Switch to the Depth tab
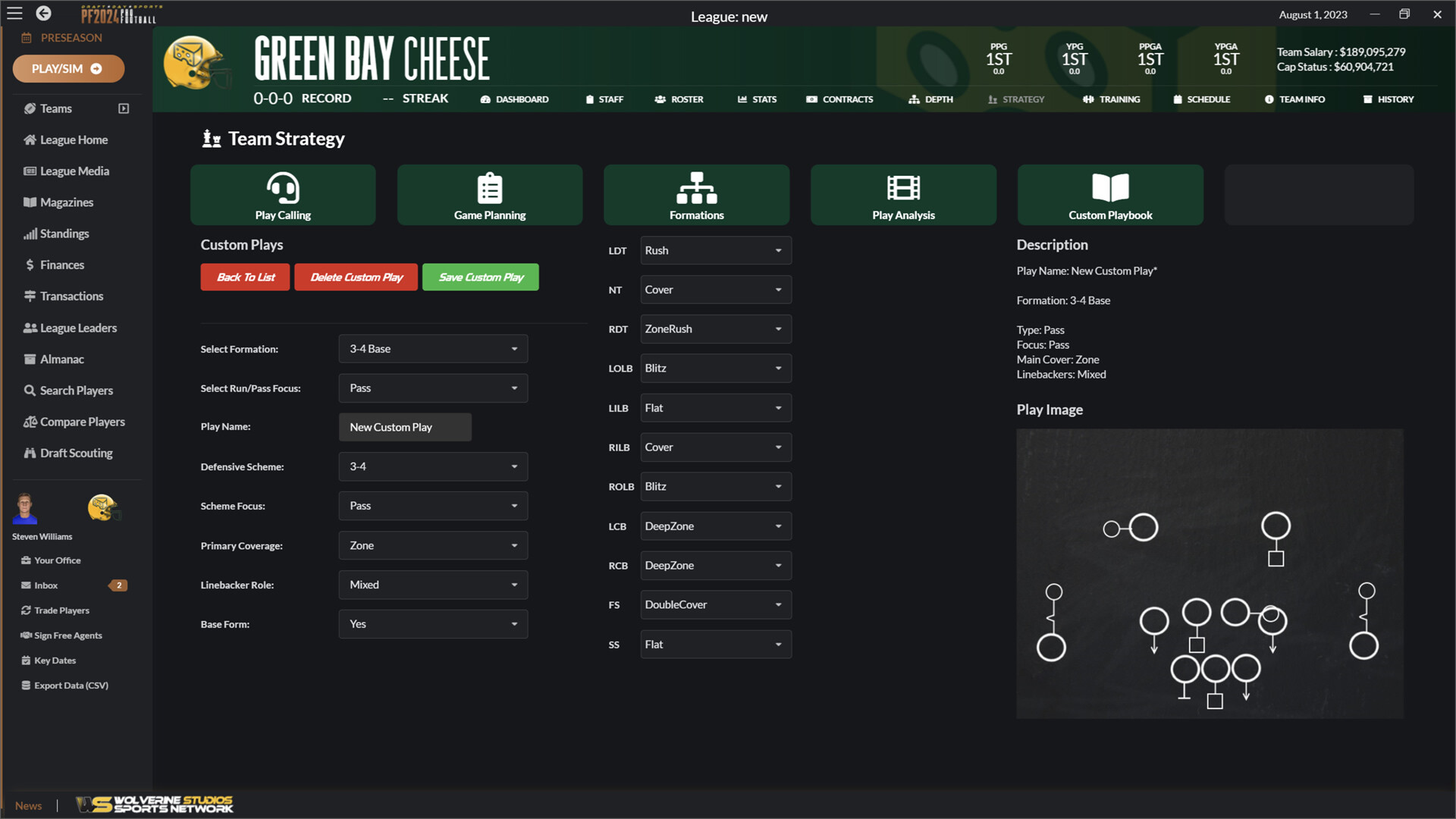 point(930,99)
